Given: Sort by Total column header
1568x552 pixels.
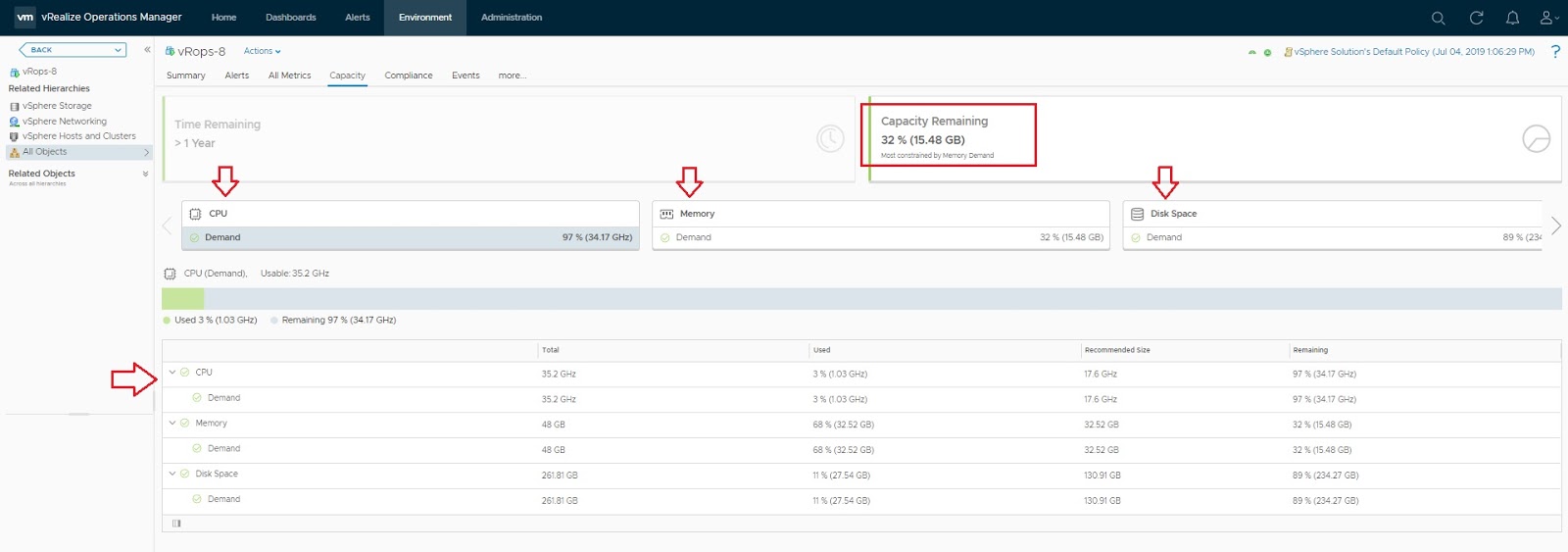Looking at the screenshot, I should coord(551,350).
